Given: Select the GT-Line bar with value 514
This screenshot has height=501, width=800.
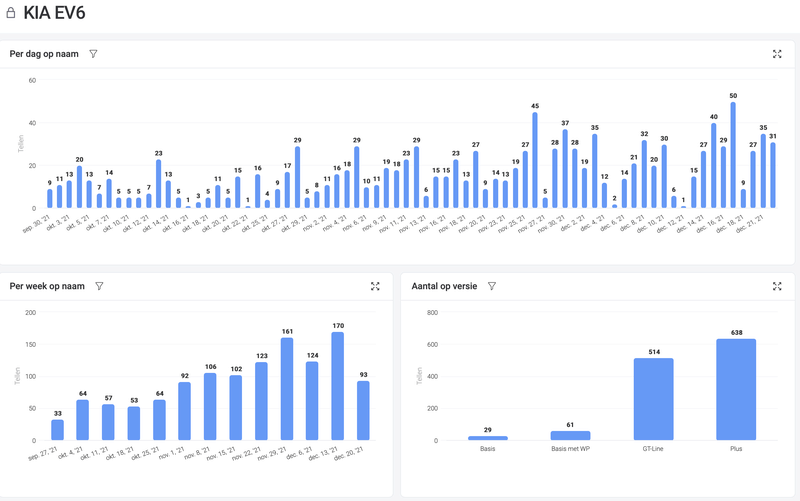Looking at the screenshot, I should pyautogui.click(x=654, y=399).
